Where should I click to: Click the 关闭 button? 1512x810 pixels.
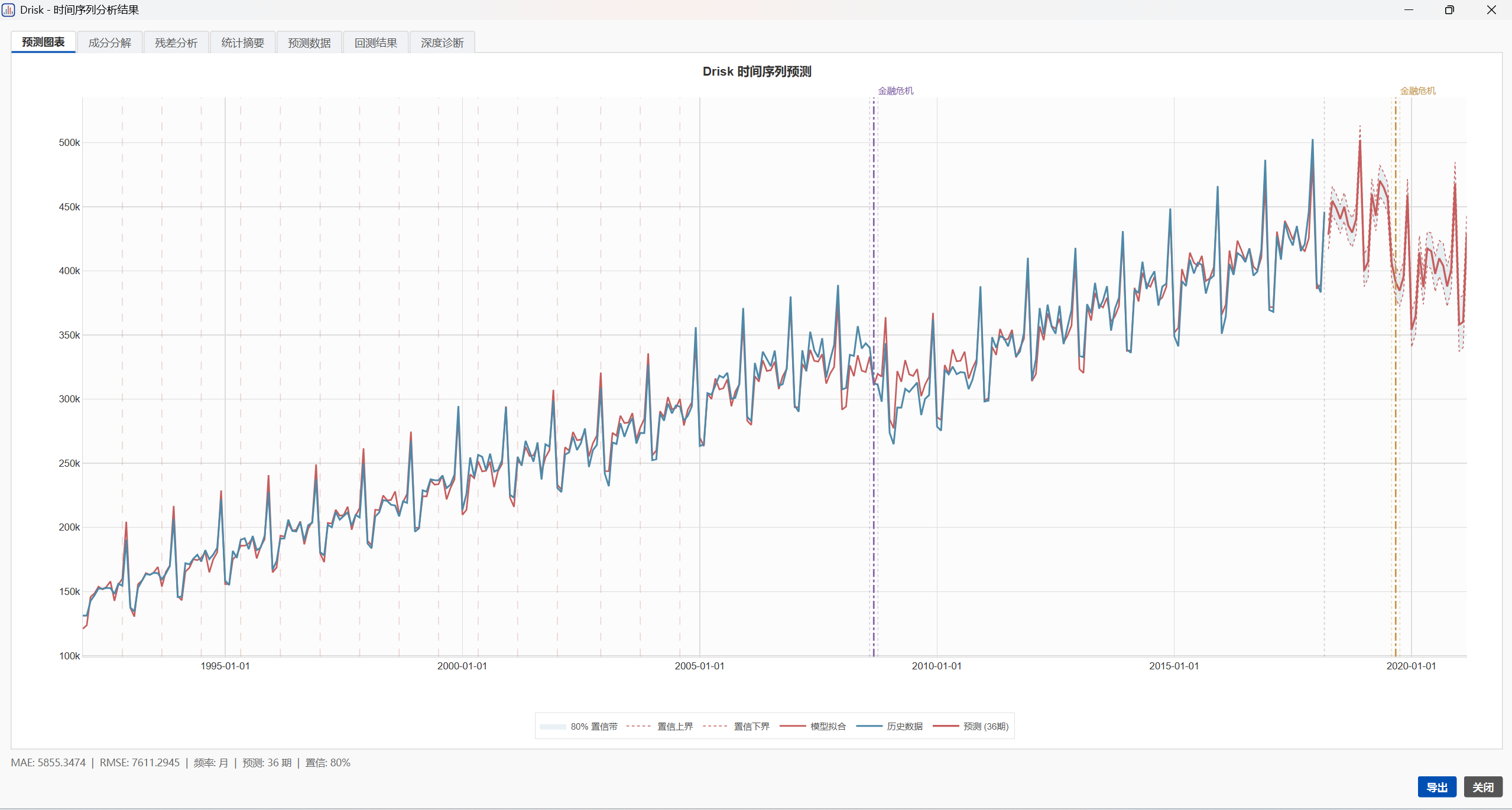pyautogui.click(x=1483, y=787)
